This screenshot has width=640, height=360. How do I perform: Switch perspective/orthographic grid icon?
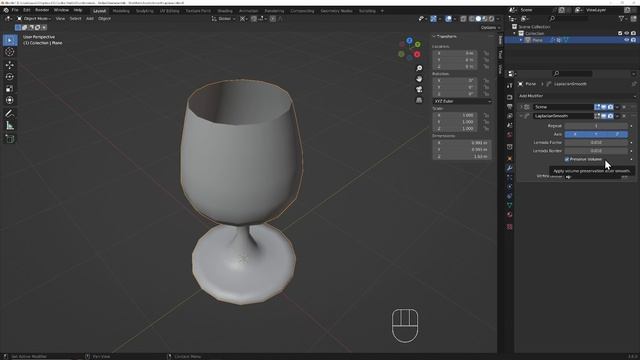tap(419, 100)
